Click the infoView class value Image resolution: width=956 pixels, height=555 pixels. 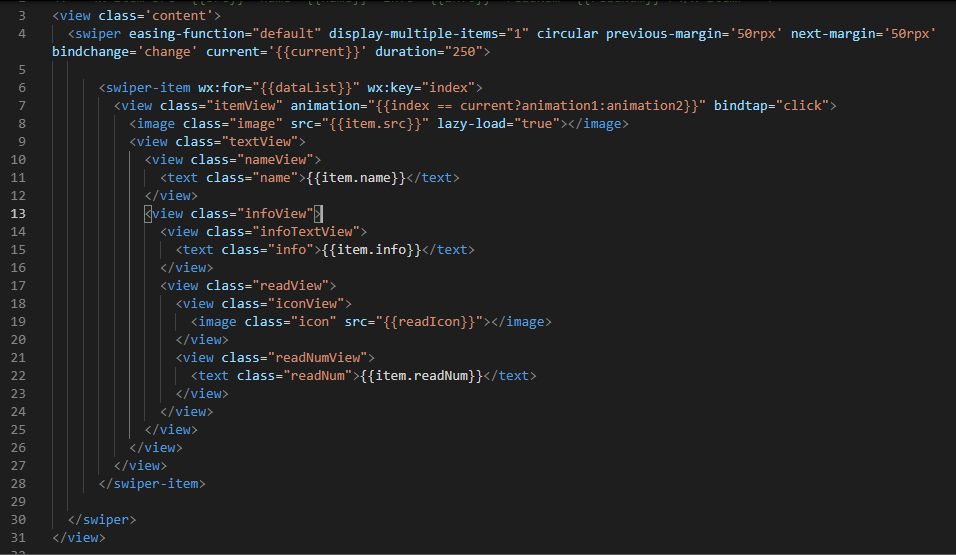[x=276, y=213]
